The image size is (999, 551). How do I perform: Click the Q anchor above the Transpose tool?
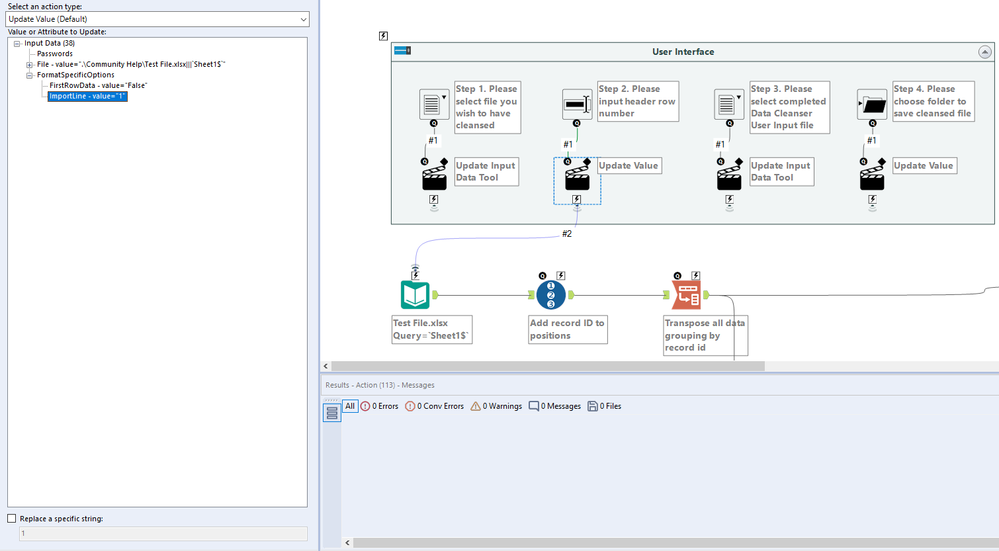point(678,276)
